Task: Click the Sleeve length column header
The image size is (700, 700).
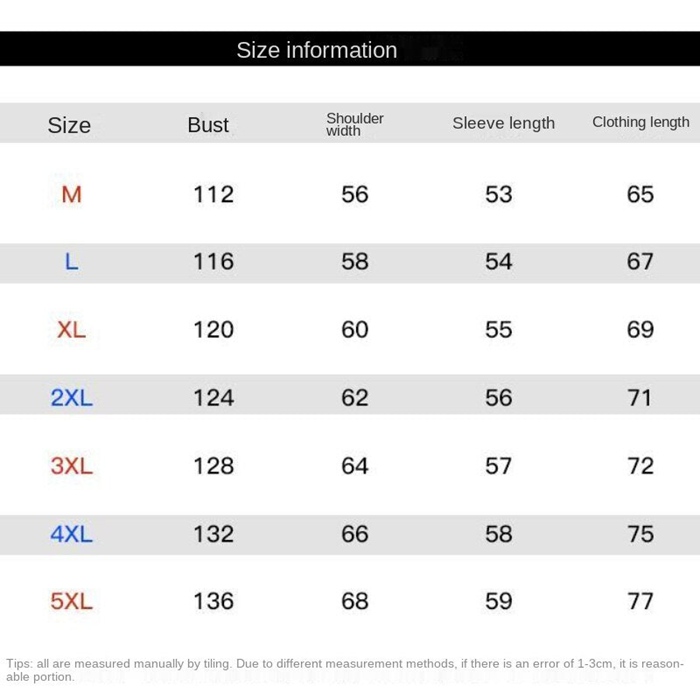Action: pyautogui.click(x=504, y=123)
